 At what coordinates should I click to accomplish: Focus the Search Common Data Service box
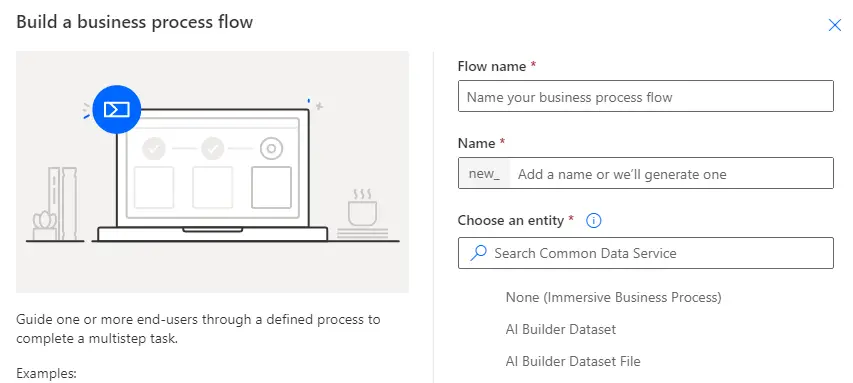coord(646,253)
